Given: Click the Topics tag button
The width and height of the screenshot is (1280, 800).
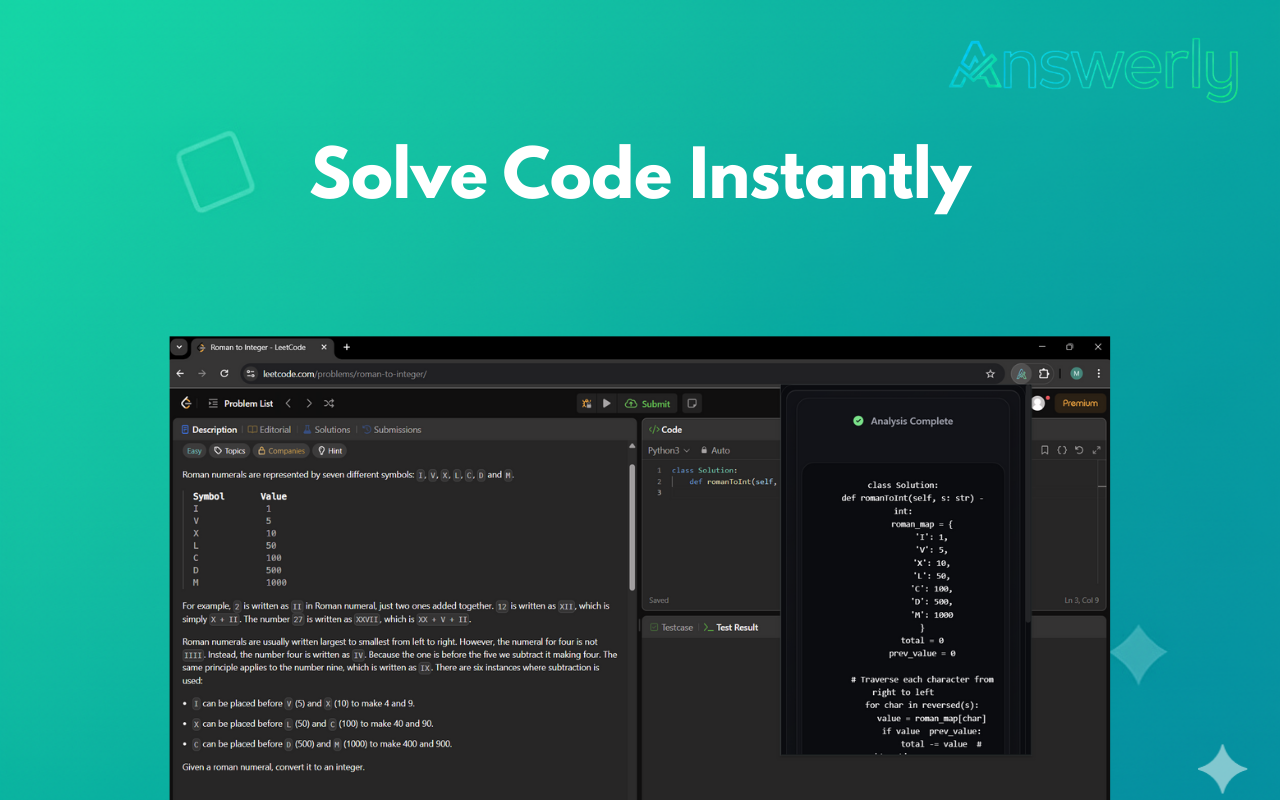Looking at the screenshot, I should [x=230, y=451].
